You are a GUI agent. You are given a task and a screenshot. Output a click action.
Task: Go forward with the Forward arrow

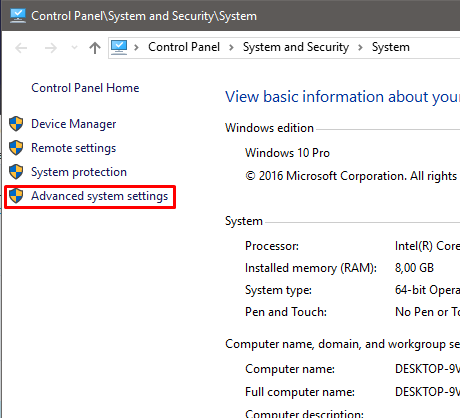tap(51, 48)
